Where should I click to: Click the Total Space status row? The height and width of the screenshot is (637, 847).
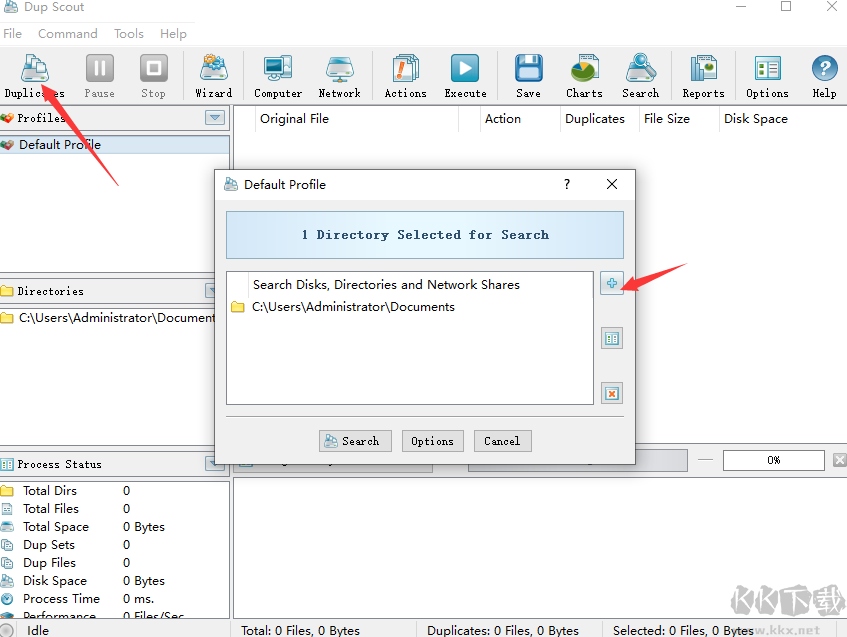[x=115, y=527]
